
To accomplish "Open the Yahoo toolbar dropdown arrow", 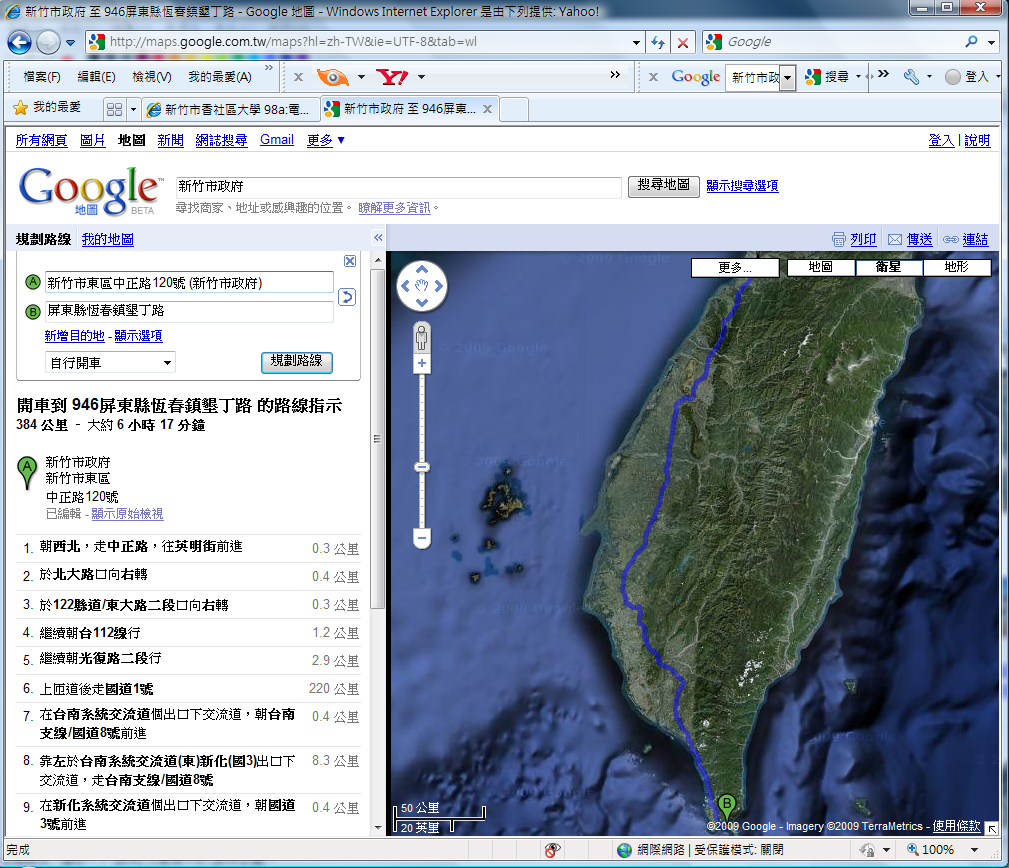I will pos(421,77).
